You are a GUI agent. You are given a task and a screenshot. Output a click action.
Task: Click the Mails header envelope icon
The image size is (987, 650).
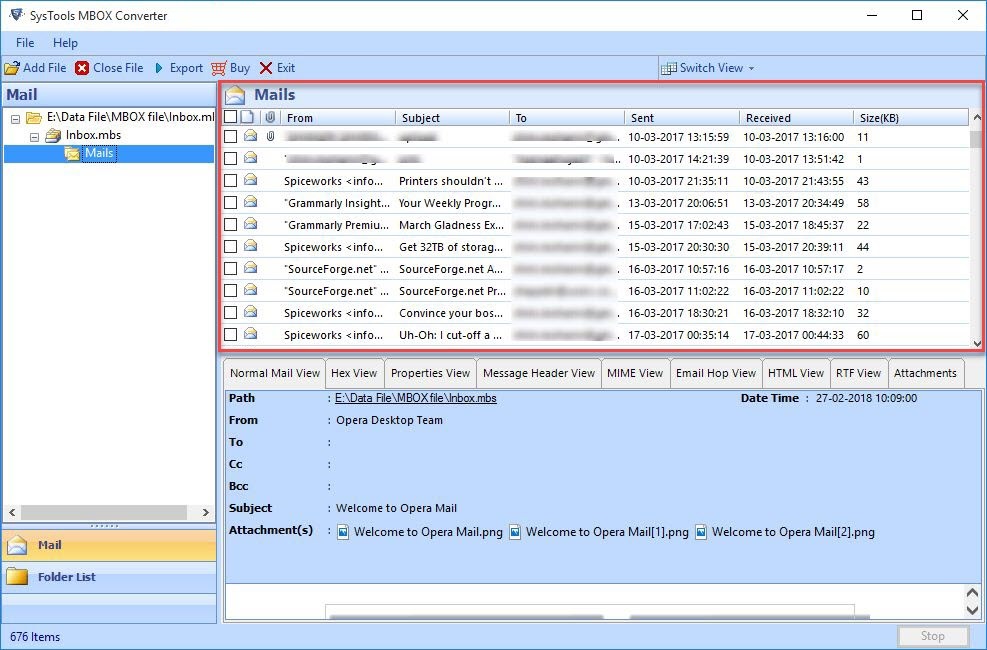pos(235,95)
